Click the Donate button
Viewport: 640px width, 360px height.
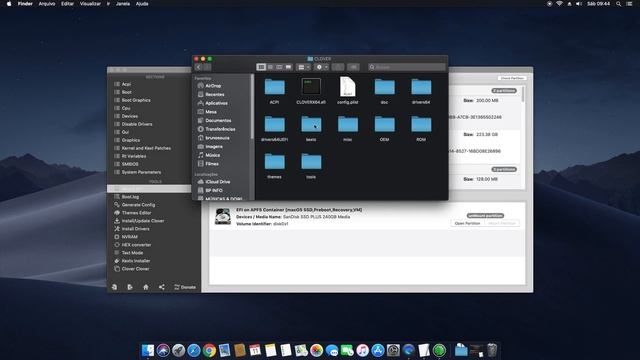pyautogui.click(x=185, y=287)
